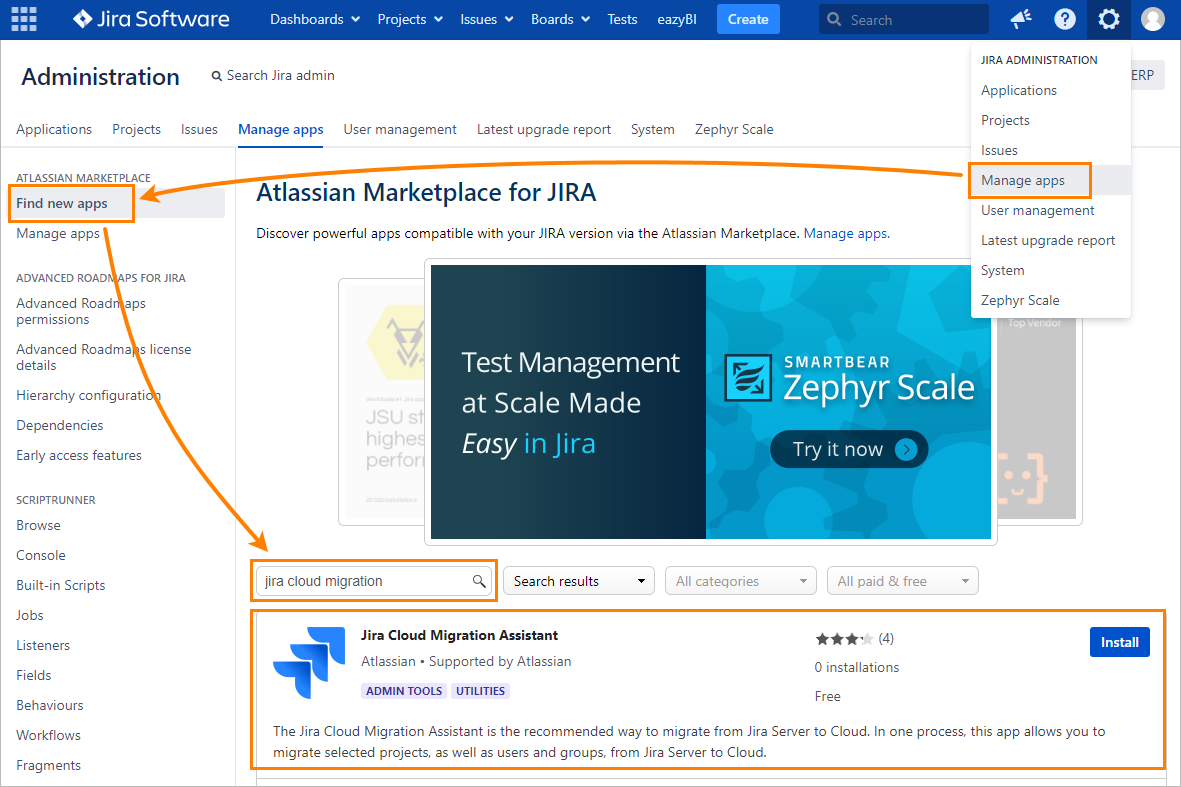
Task: Click Try it now on the Zephyr Scale banner
Action: point(849,449)
